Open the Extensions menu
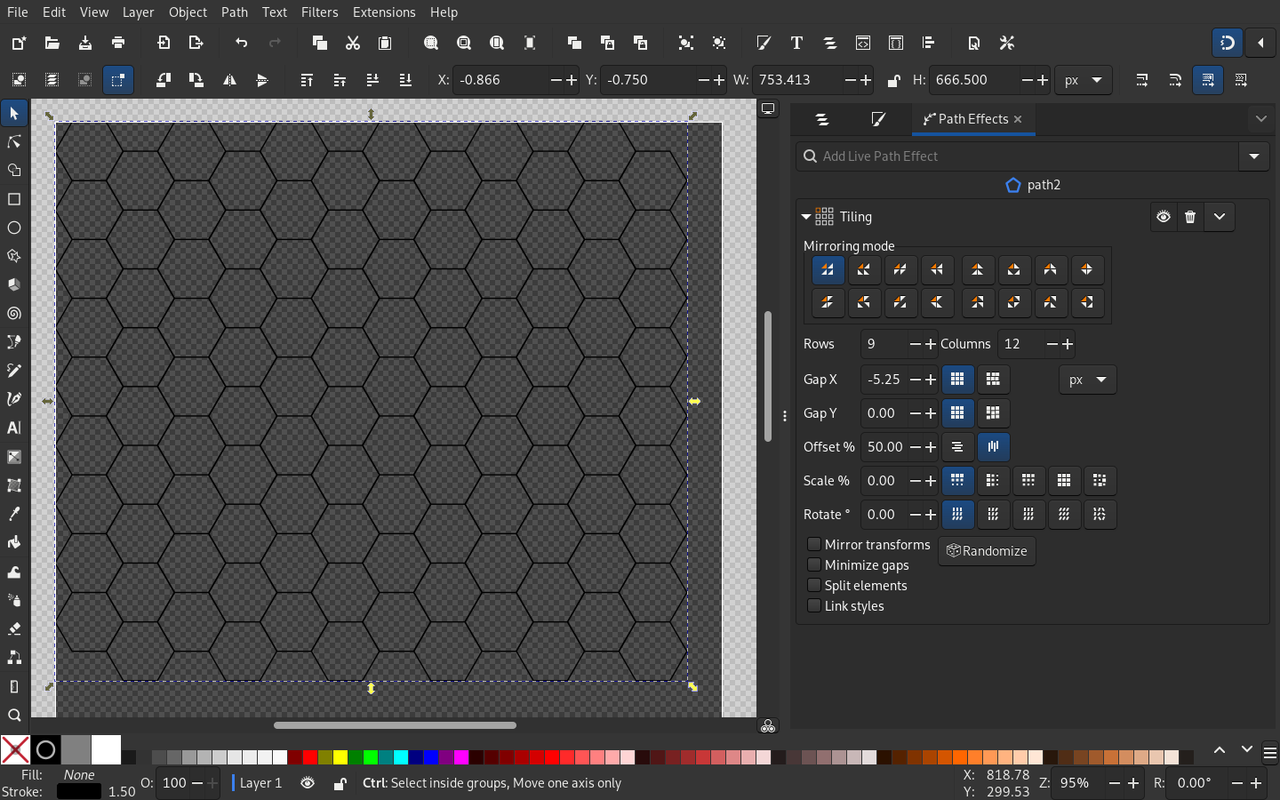The height and width of the screenshot is (800, 1280). (x=383, y=12)
